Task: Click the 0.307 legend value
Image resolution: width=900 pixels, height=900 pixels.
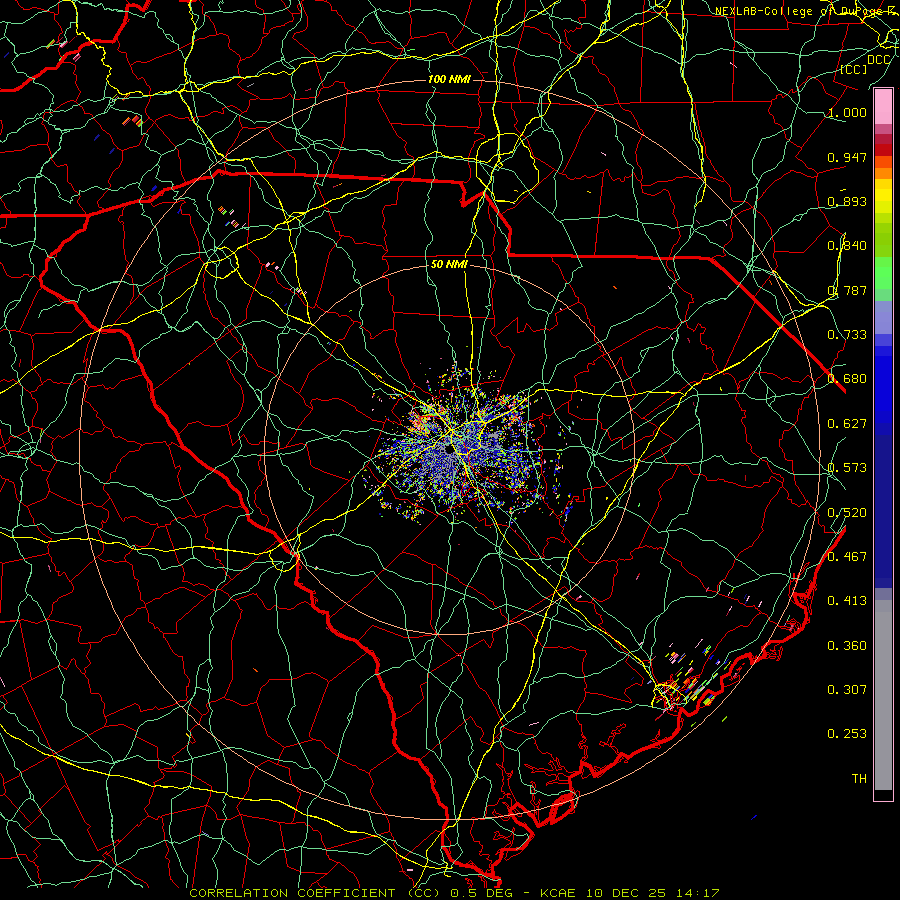Action: click(x=847, y=690)
